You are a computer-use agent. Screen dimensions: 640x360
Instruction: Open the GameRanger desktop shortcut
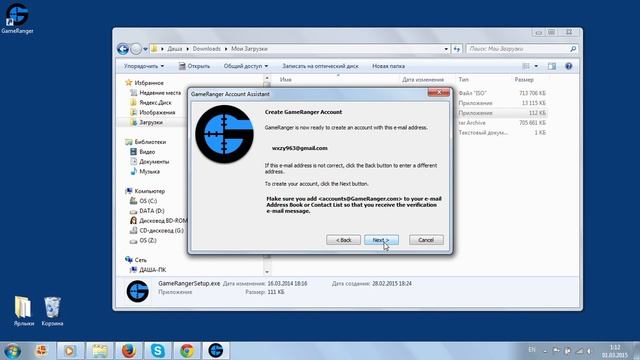tap(17, 18)
